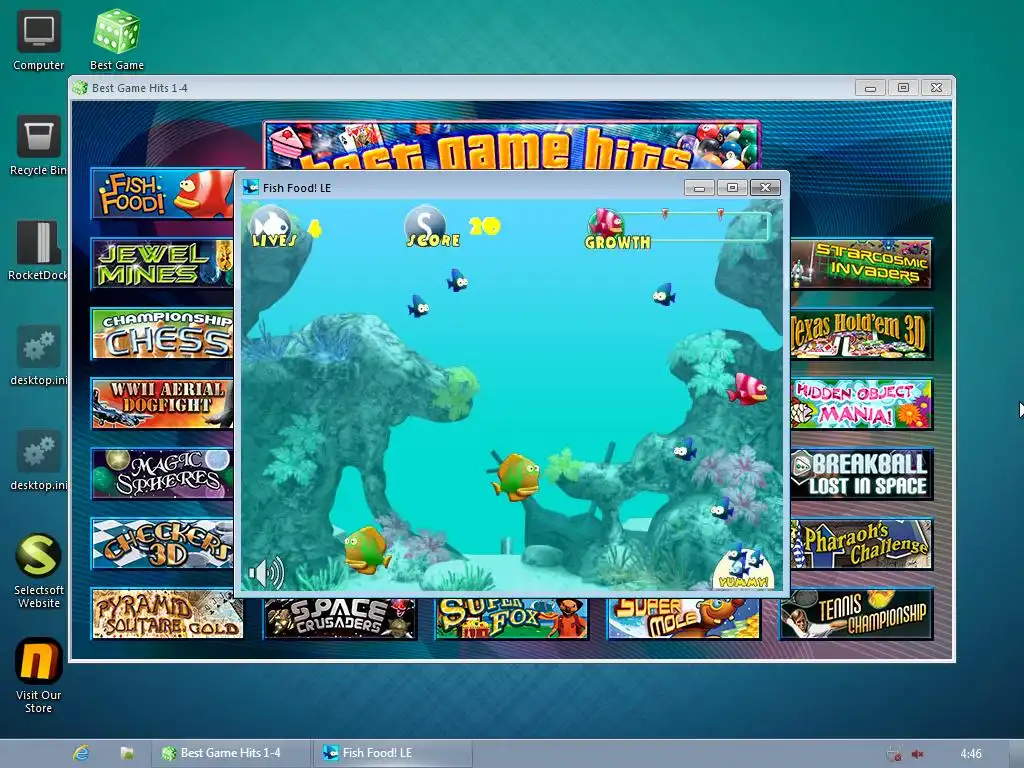Click the orange-green fish near seabed left
Viewport: 1024px width, 768px height.
(x=366, y=550)
